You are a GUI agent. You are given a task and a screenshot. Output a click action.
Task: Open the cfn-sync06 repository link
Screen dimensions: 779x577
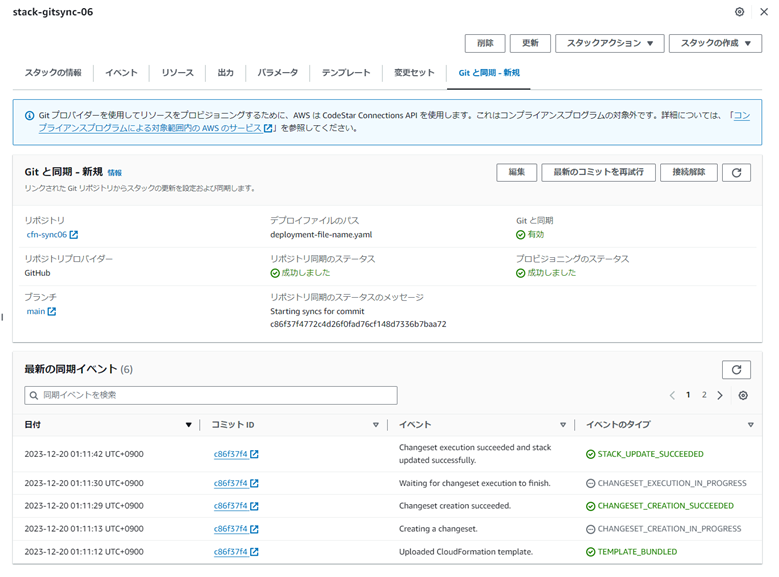[x=52, y=235]
